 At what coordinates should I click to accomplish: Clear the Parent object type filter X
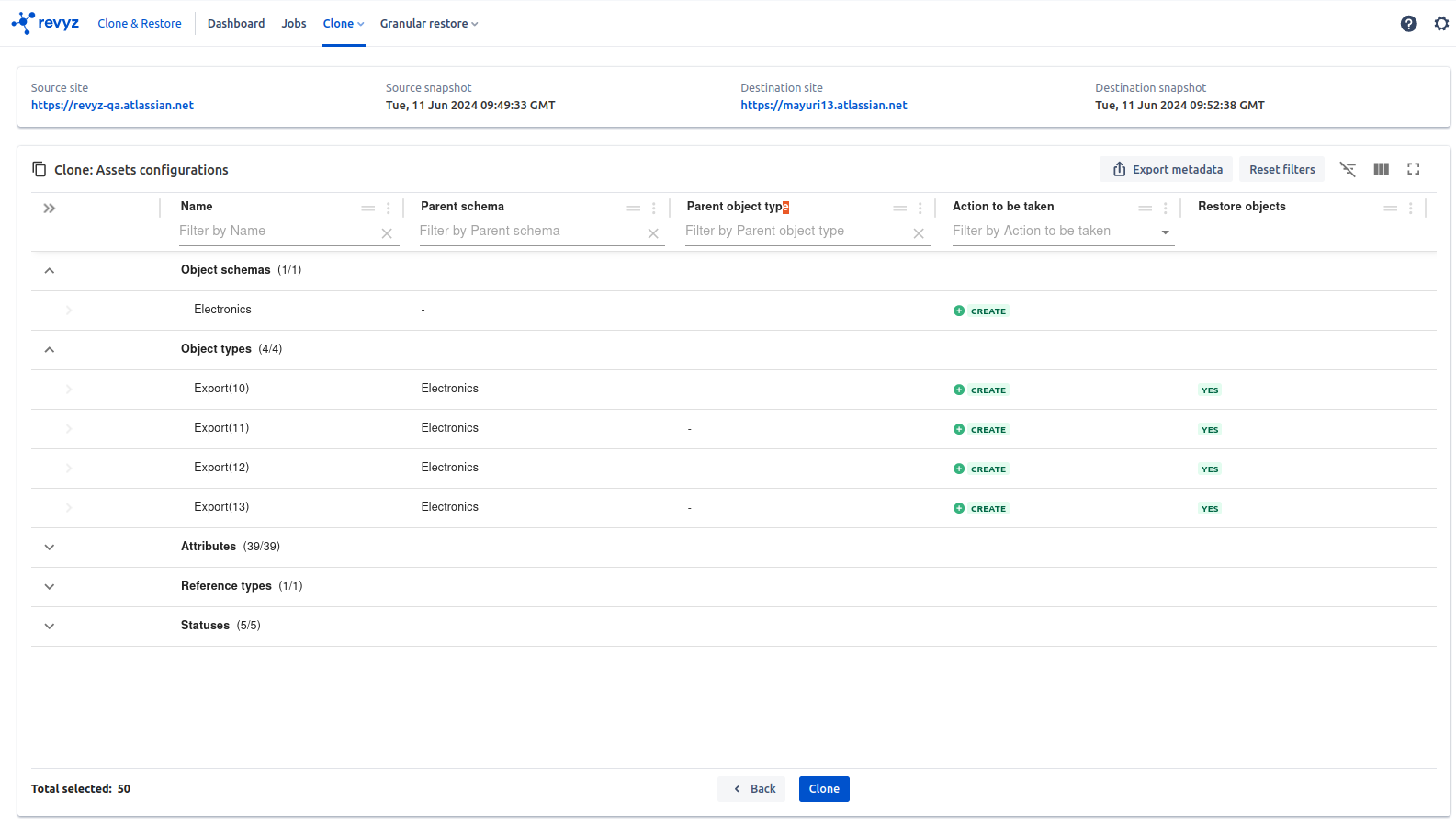[x=919, y=233]
